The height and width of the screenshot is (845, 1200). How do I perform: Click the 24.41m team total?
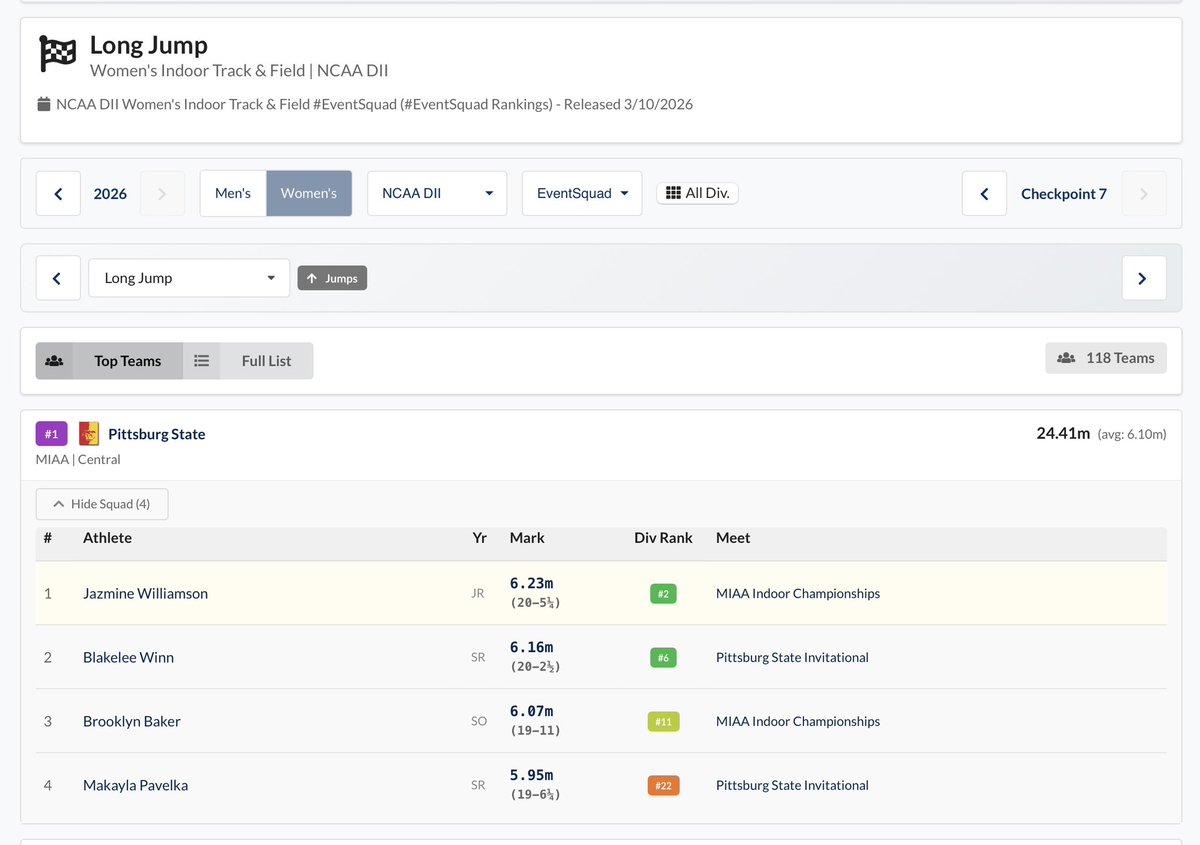click(x=1063, y=433)
